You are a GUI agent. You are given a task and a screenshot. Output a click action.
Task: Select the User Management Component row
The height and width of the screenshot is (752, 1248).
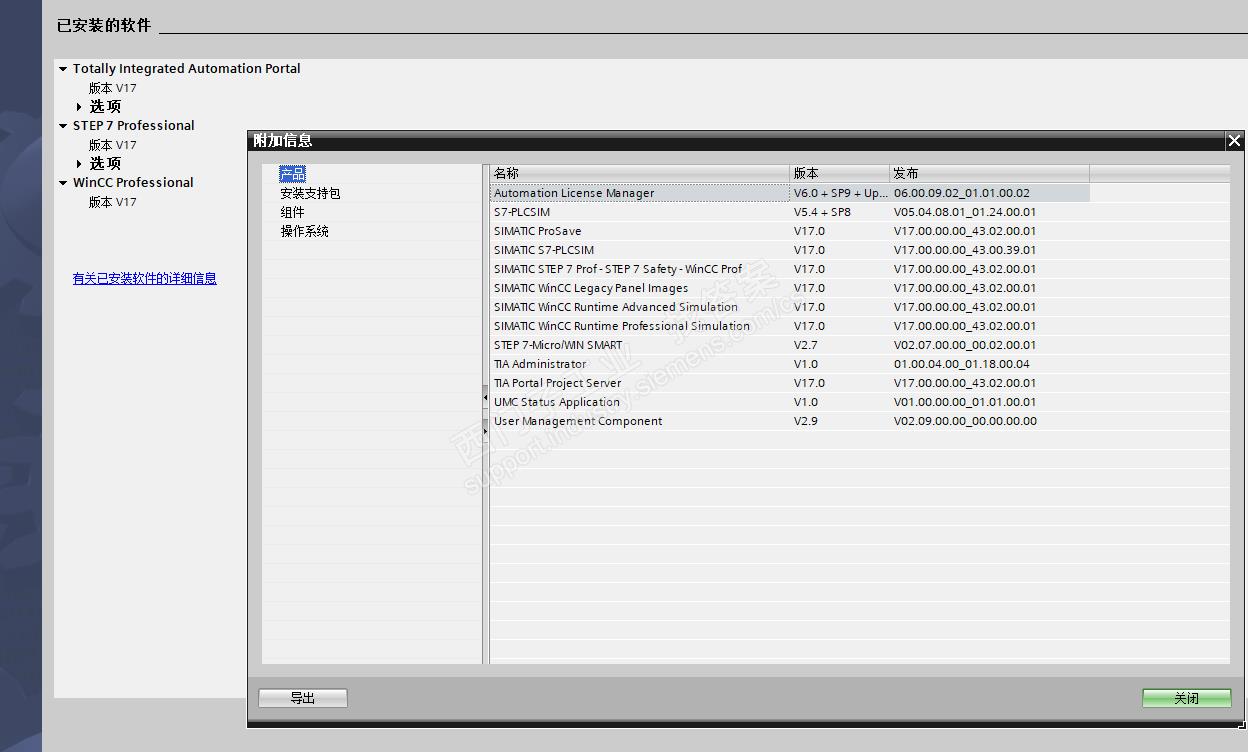790,421
